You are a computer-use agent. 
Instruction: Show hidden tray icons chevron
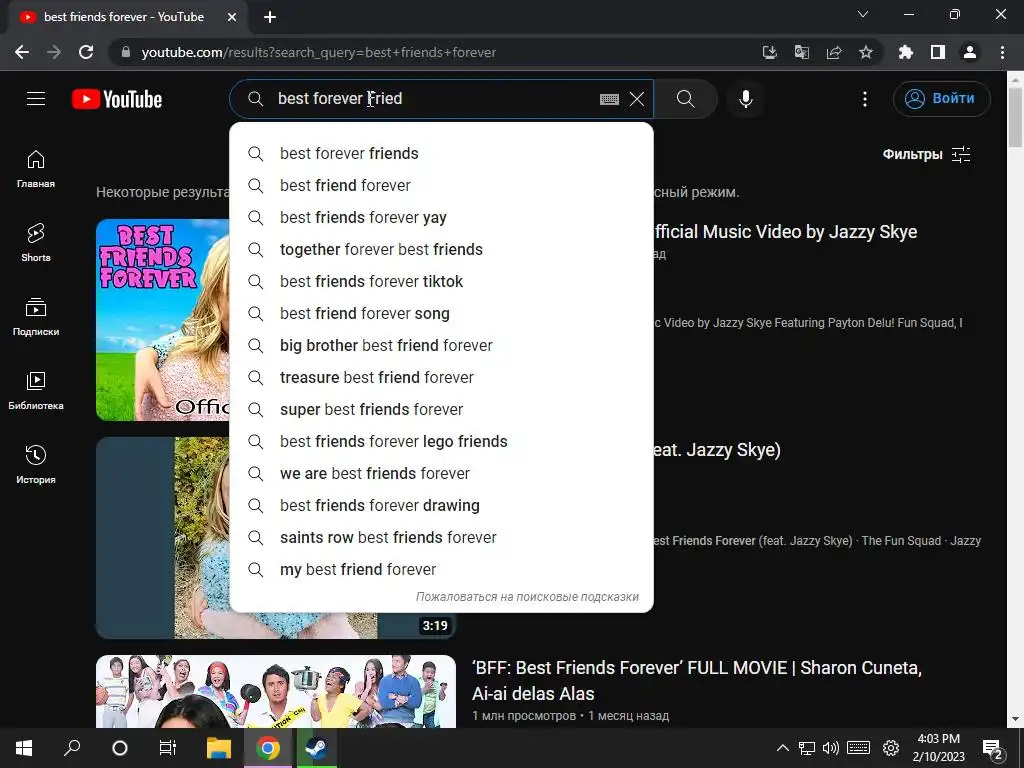(782, 748)
